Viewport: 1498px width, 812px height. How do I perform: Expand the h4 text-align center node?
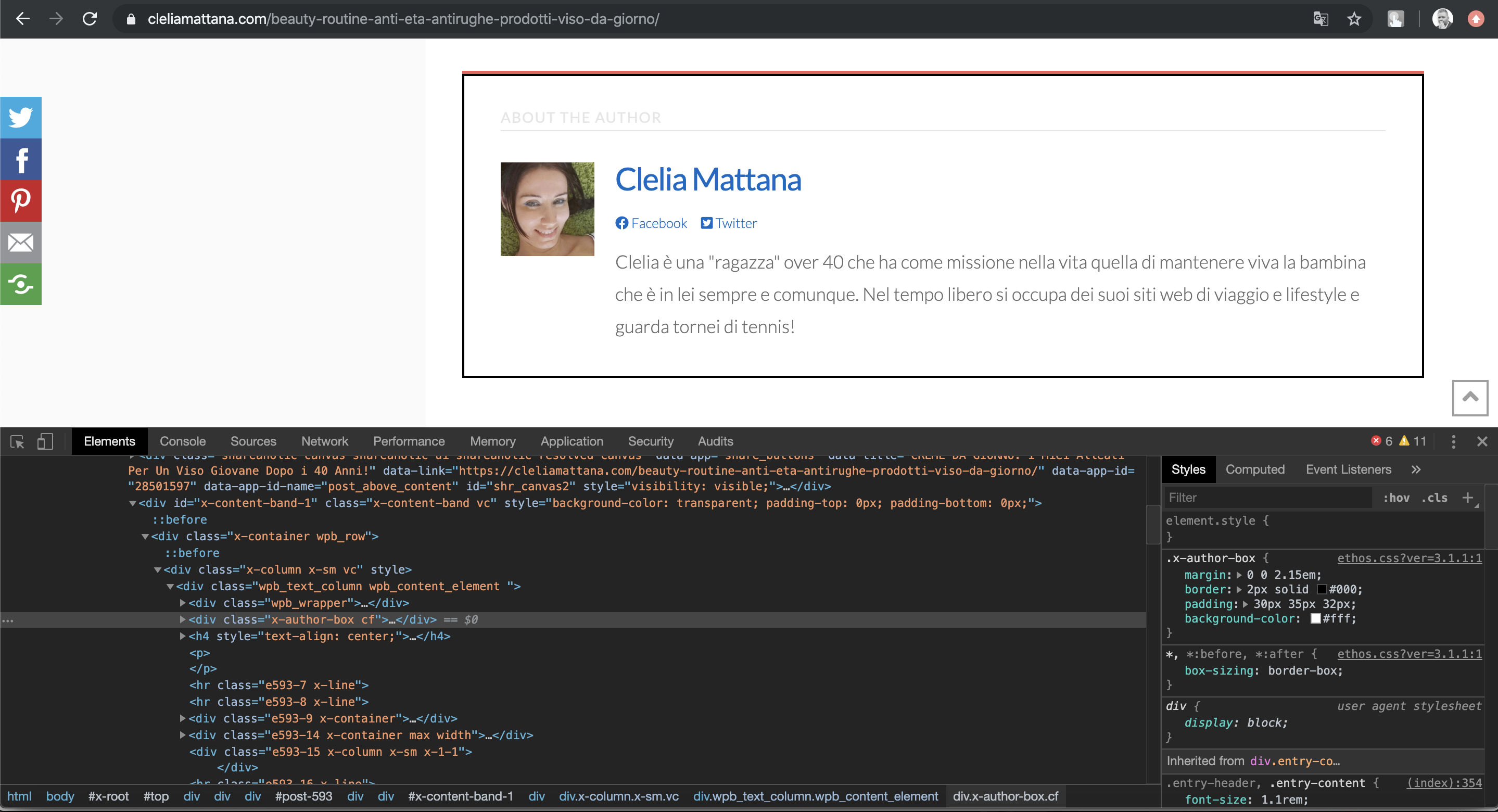click(x=183, y=637)
